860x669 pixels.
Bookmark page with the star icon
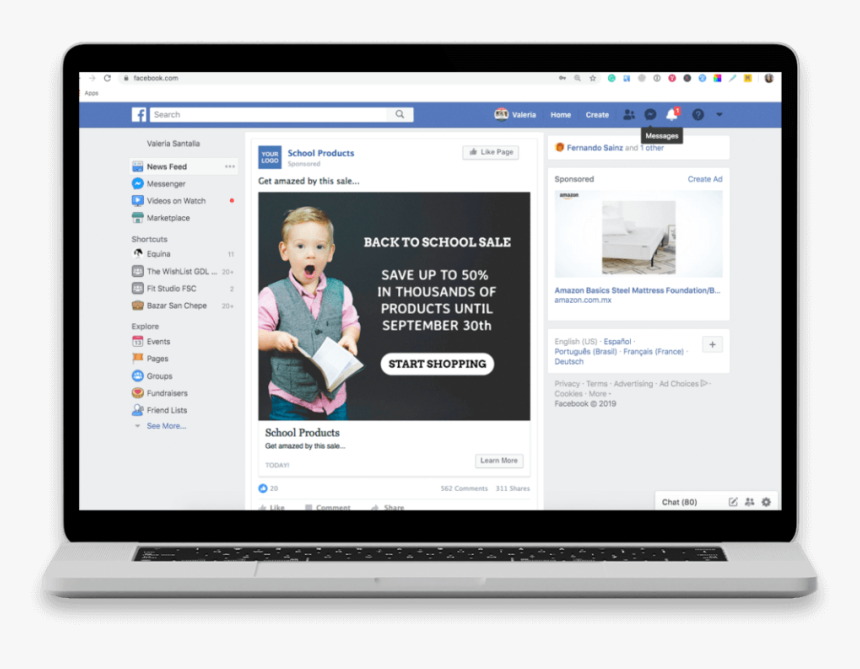[x=593, y=78]
